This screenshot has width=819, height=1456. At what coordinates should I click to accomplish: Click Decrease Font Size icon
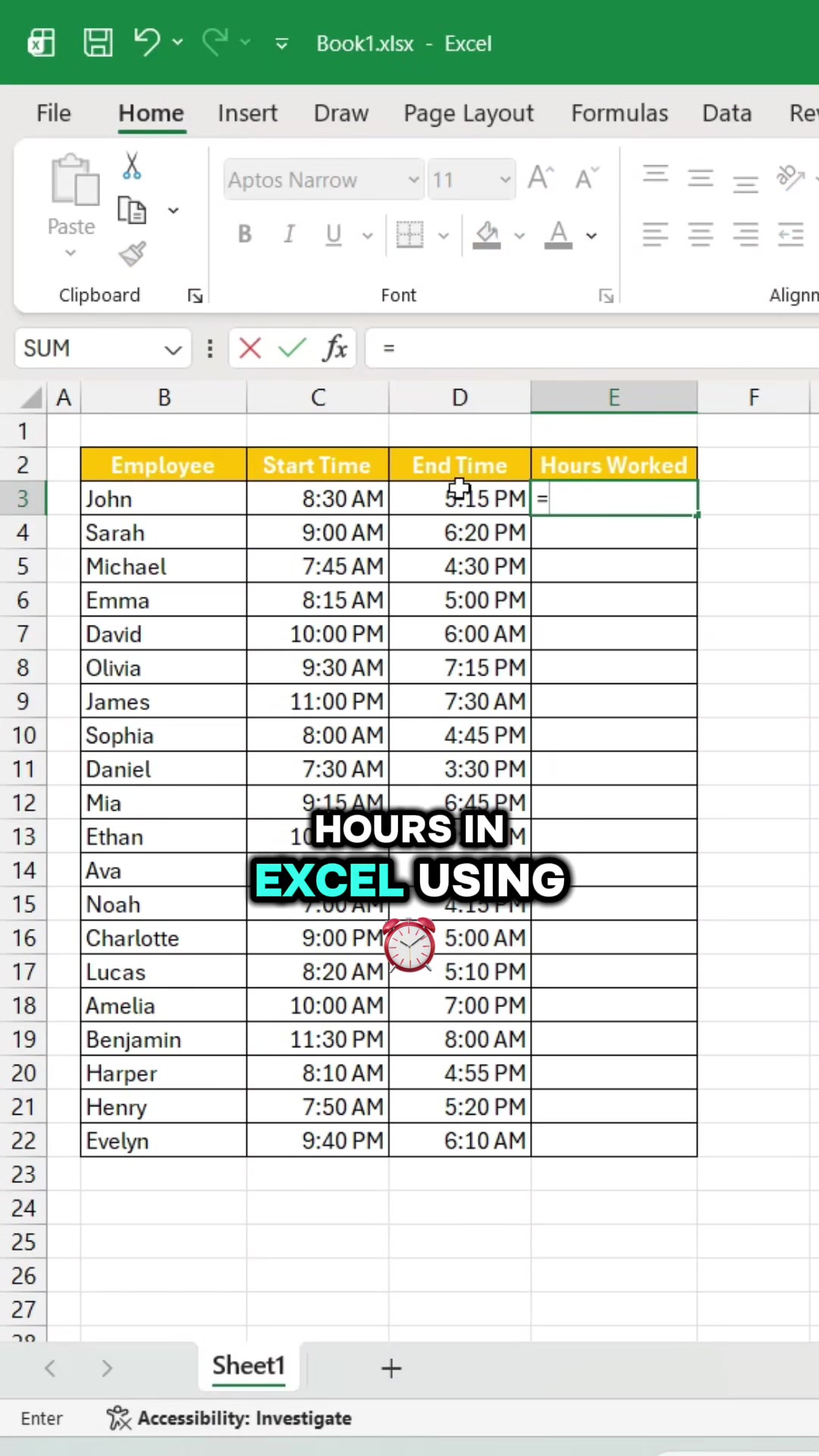586,178
